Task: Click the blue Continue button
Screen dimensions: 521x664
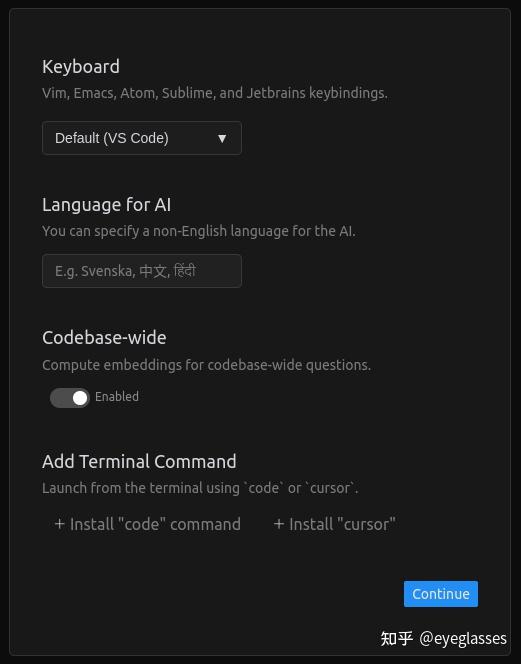Action: click(x=441, y=594)
